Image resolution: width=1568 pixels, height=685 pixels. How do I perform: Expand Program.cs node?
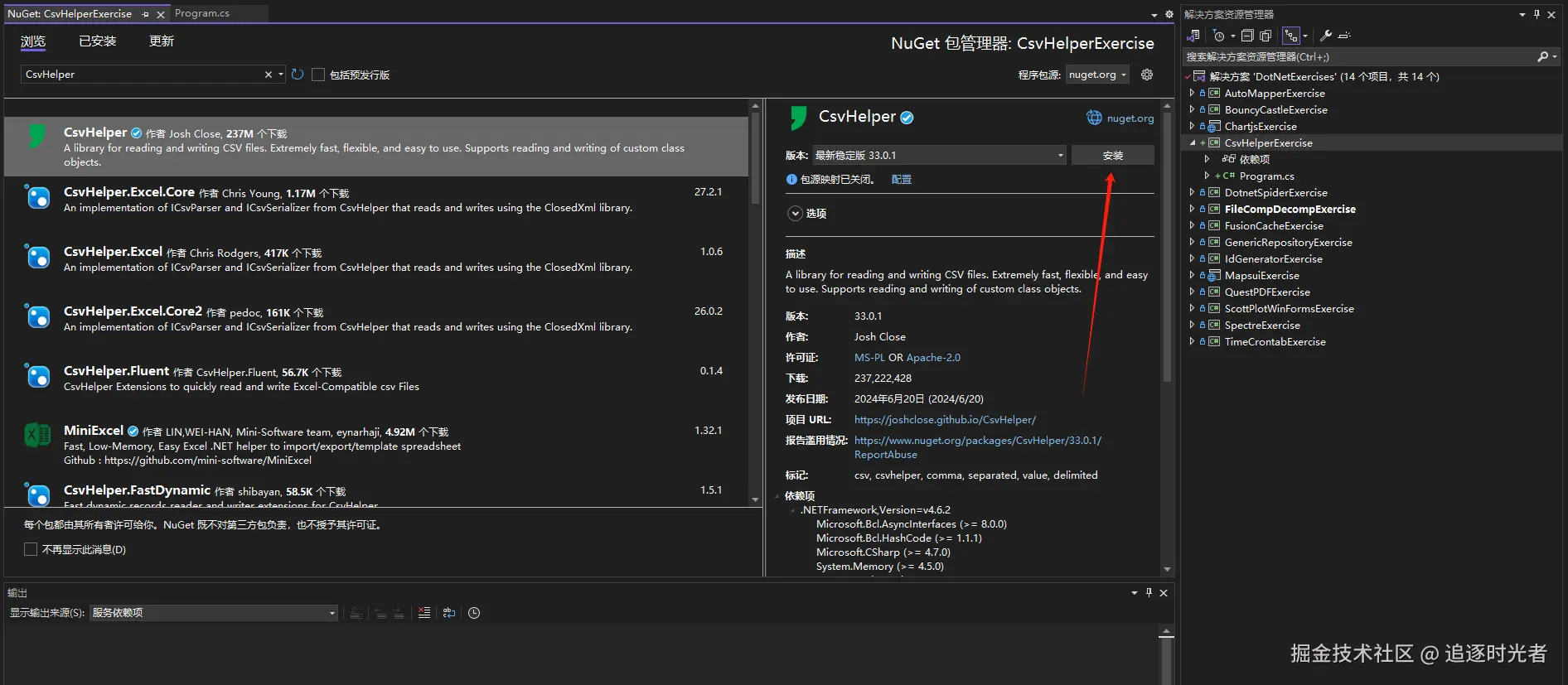point(1207,176)
